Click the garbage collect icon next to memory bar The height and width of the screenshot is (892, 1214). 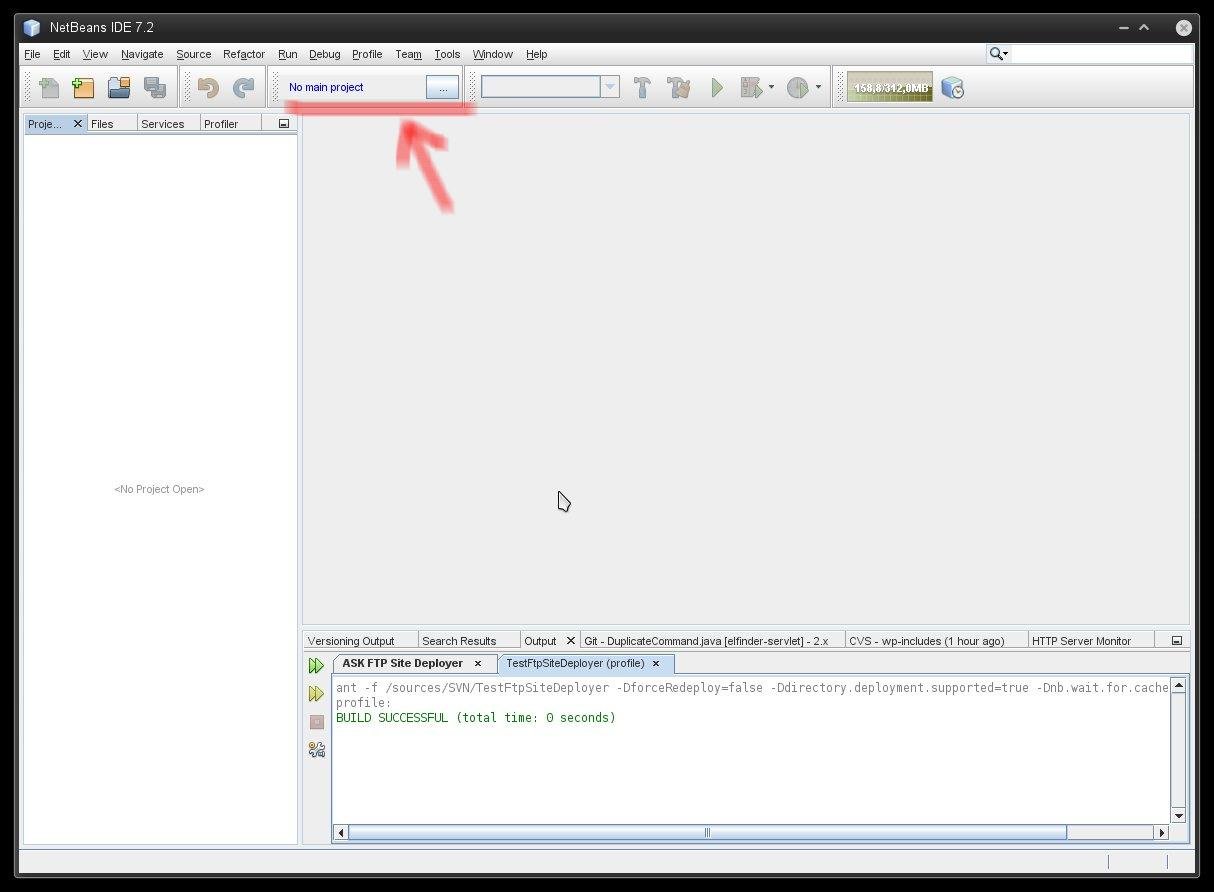click(953, 87)
